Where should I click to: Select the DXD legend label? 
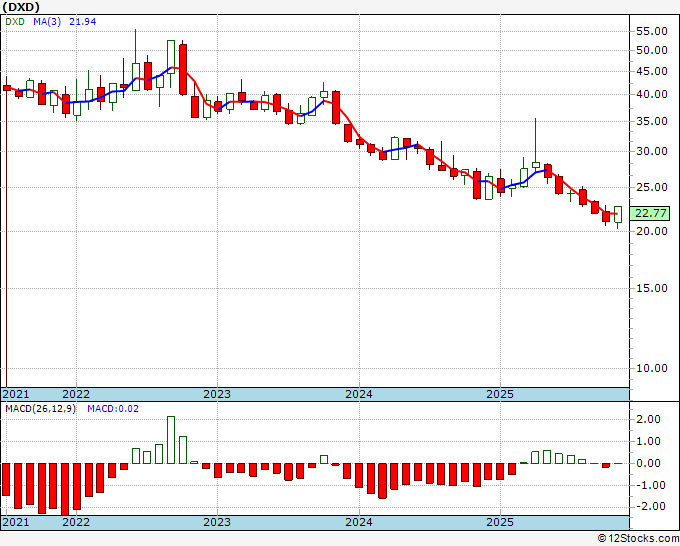[15, 22]
